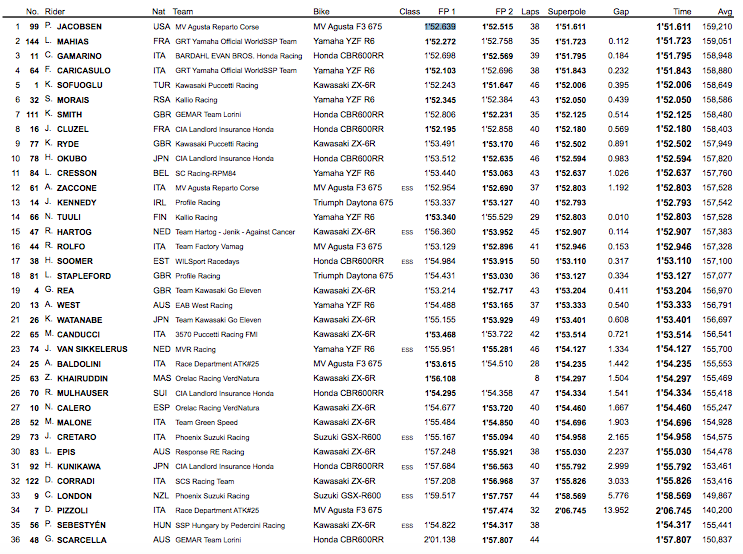Image resolution: width=743 pixels, height=554 pixels.
Task: Click rider CALERO
Action: (73, 409)
